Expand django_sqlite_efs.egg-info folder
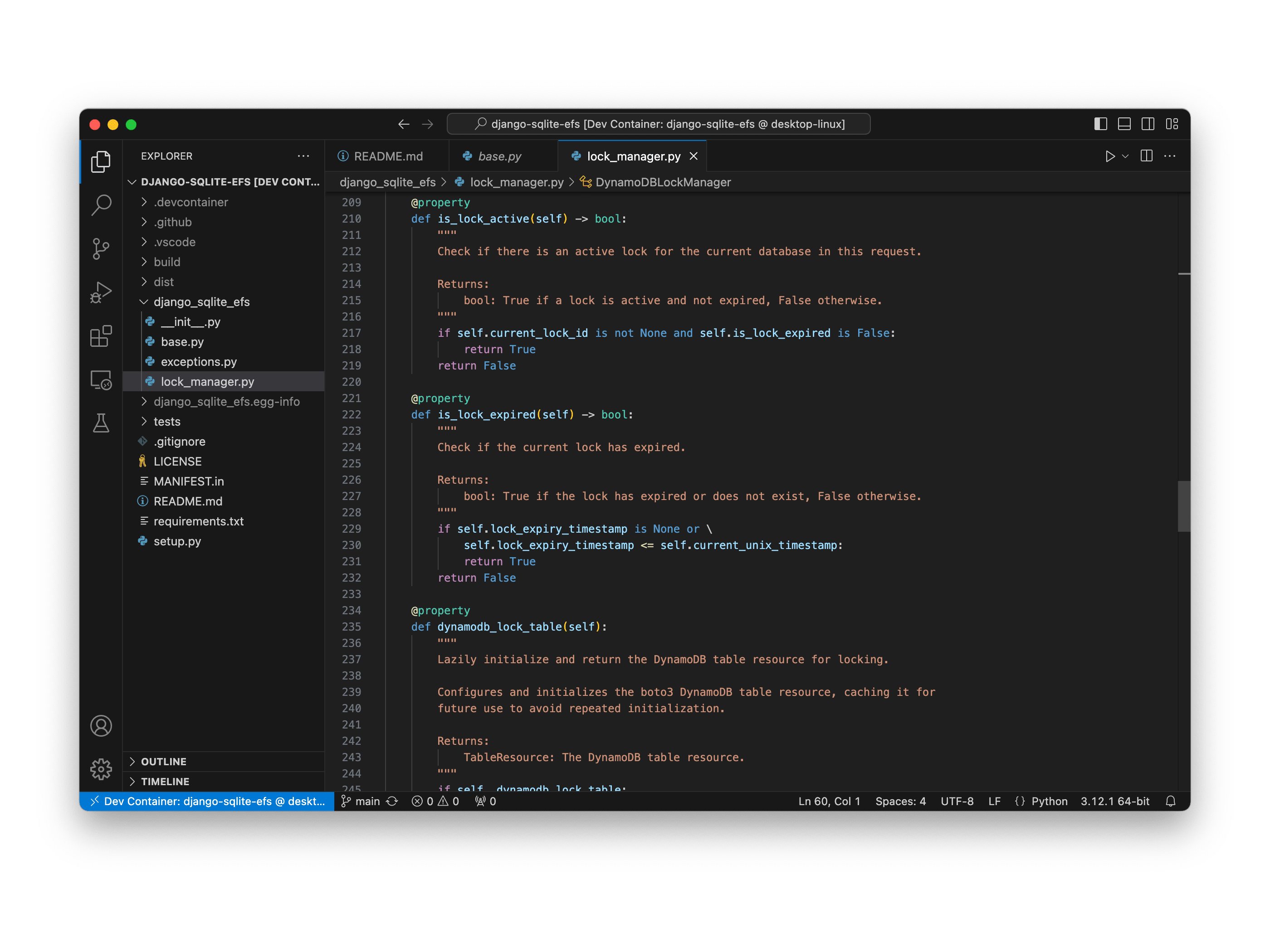 224,402
